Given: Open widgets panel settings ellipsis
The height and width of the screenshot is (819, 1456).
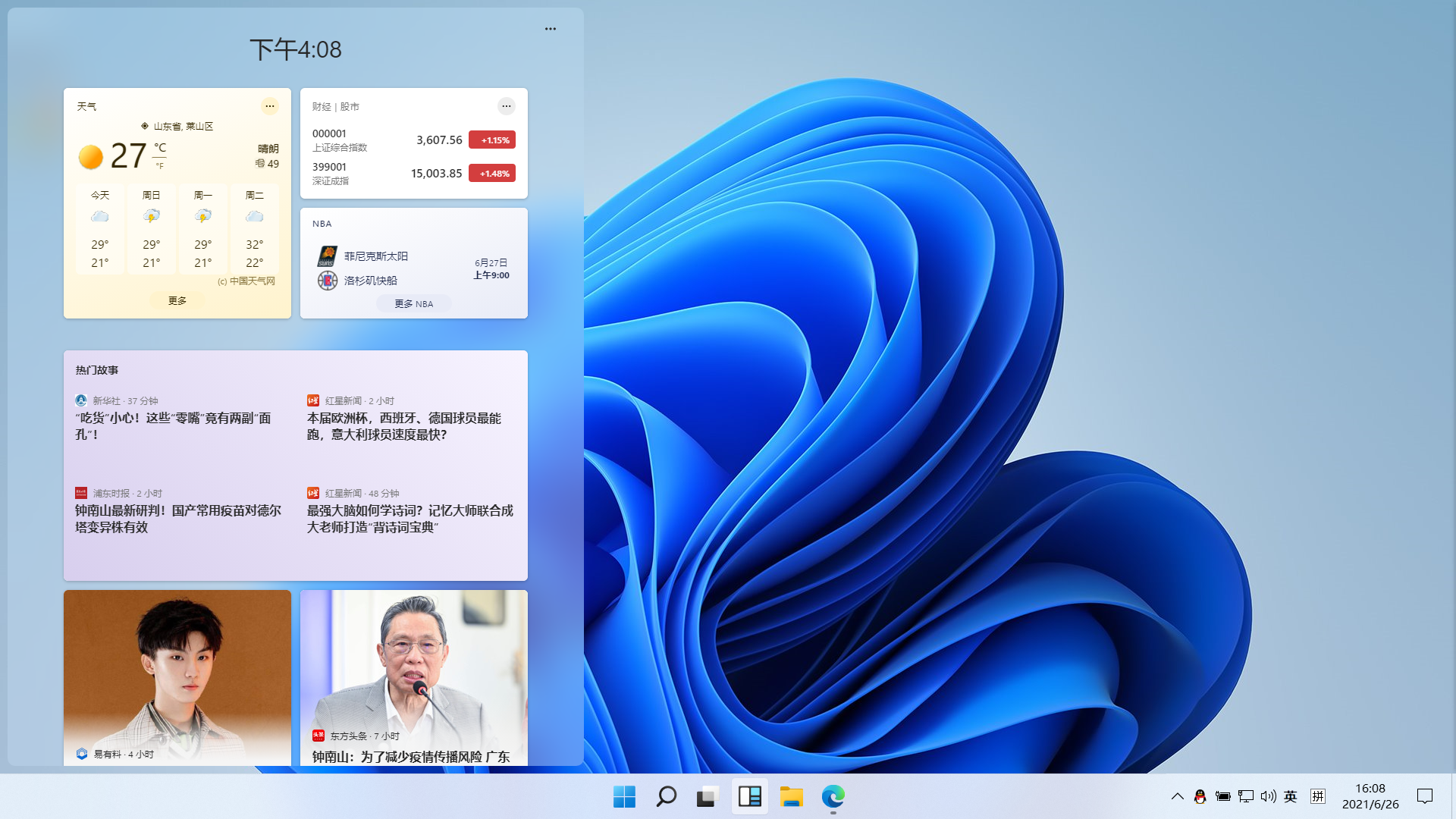Looking at the screenshot, I should (551, 29).
